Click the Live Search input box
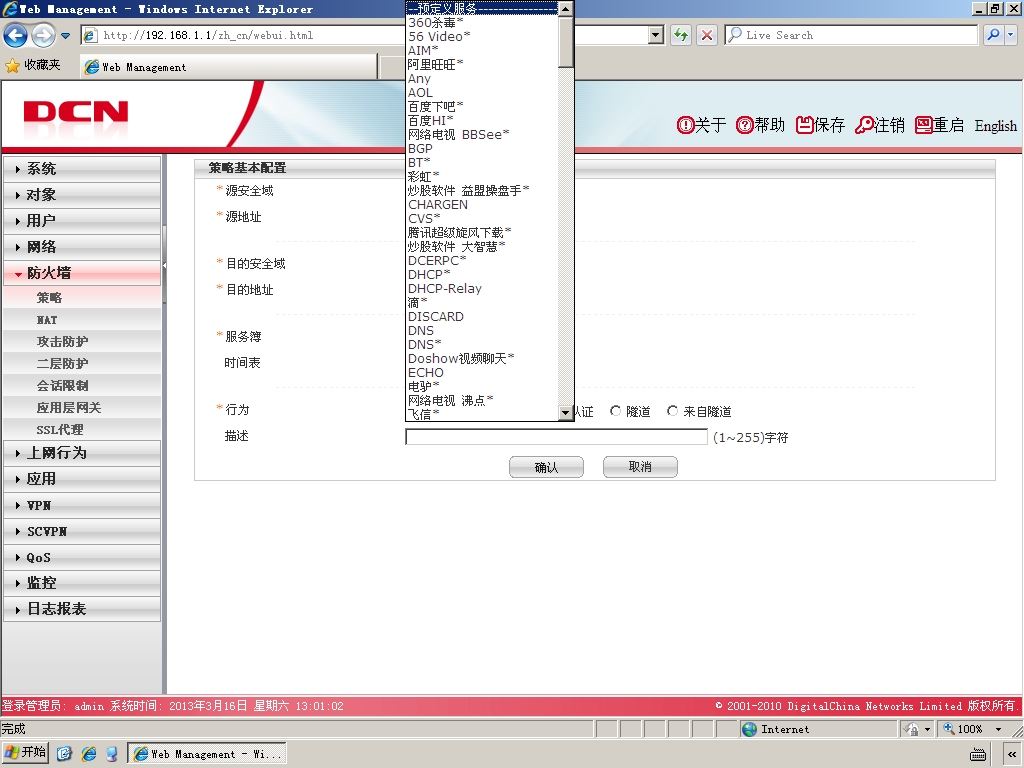Image resolution: width=1024 pixels, height=768 pixels. coord(851,35)
